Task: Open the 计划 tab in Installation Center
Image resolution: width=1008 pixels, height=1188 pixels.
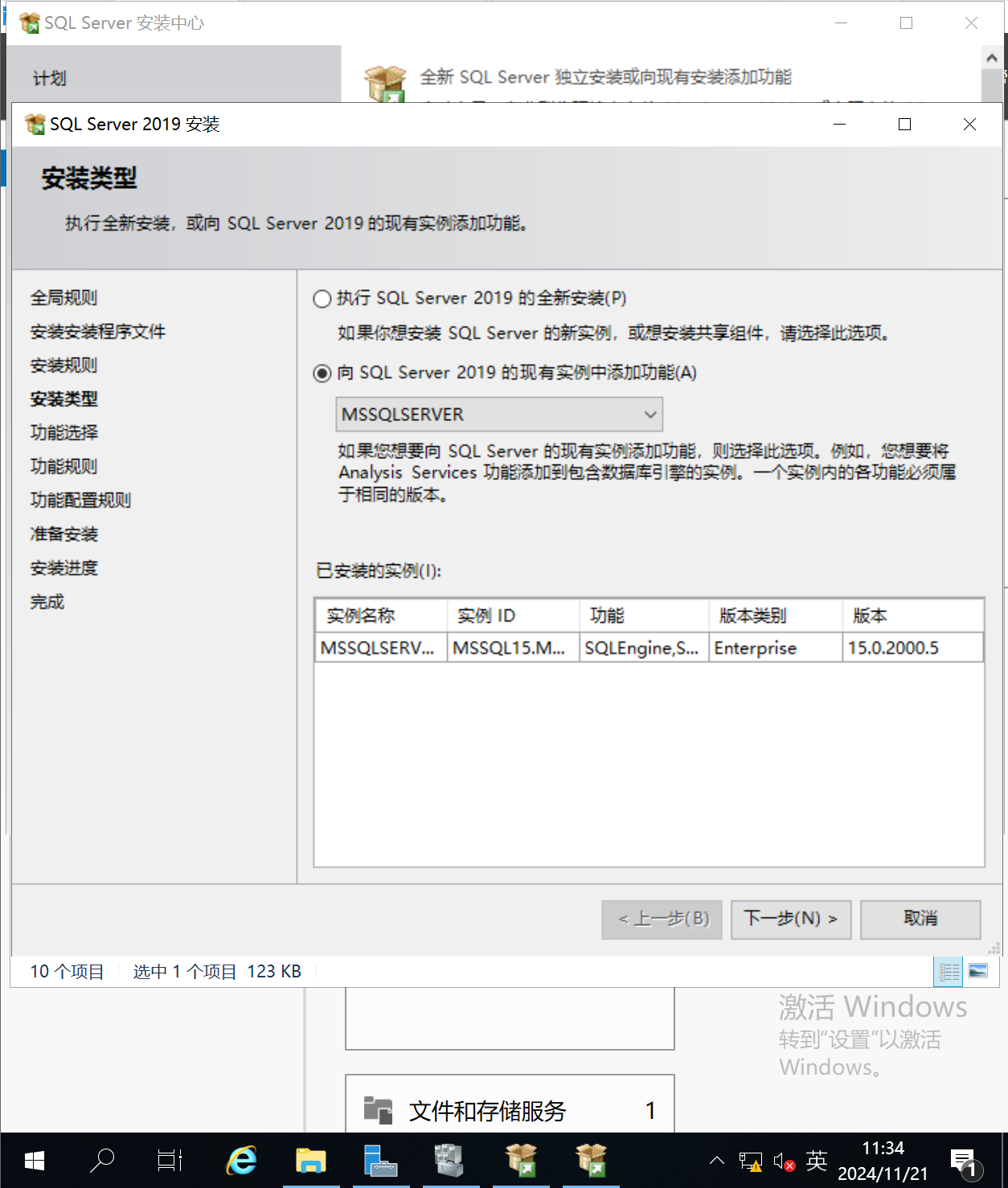Action: (x=49, y=79)
